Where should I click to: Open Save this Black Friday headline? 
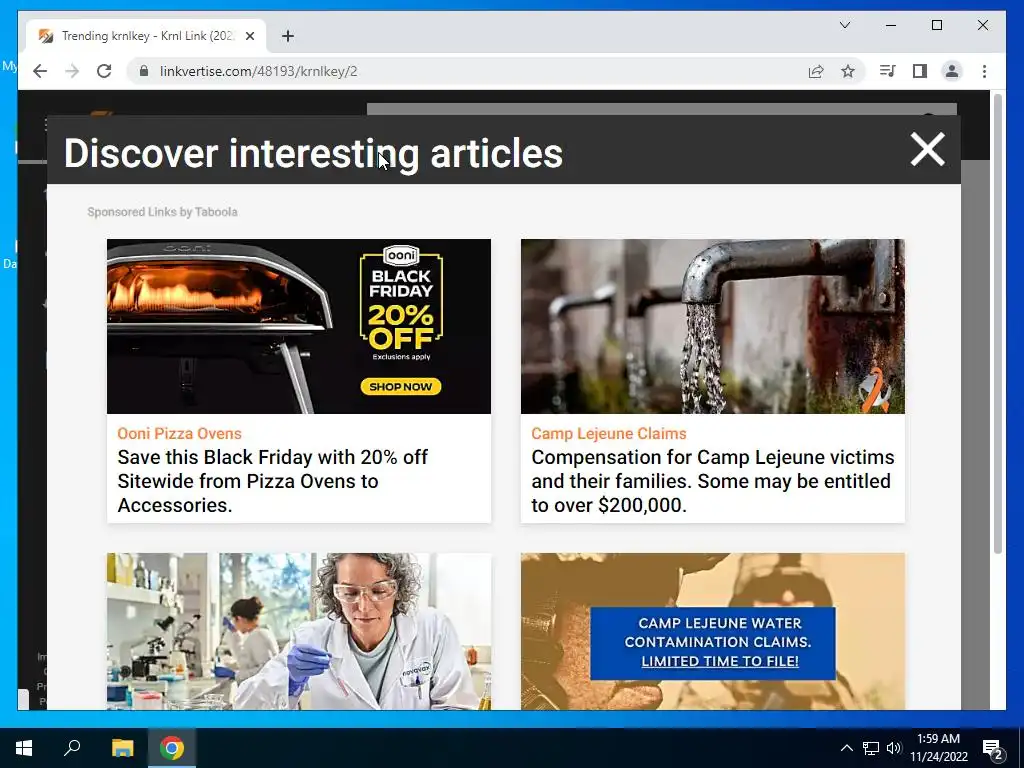click(x=272, y=481)
